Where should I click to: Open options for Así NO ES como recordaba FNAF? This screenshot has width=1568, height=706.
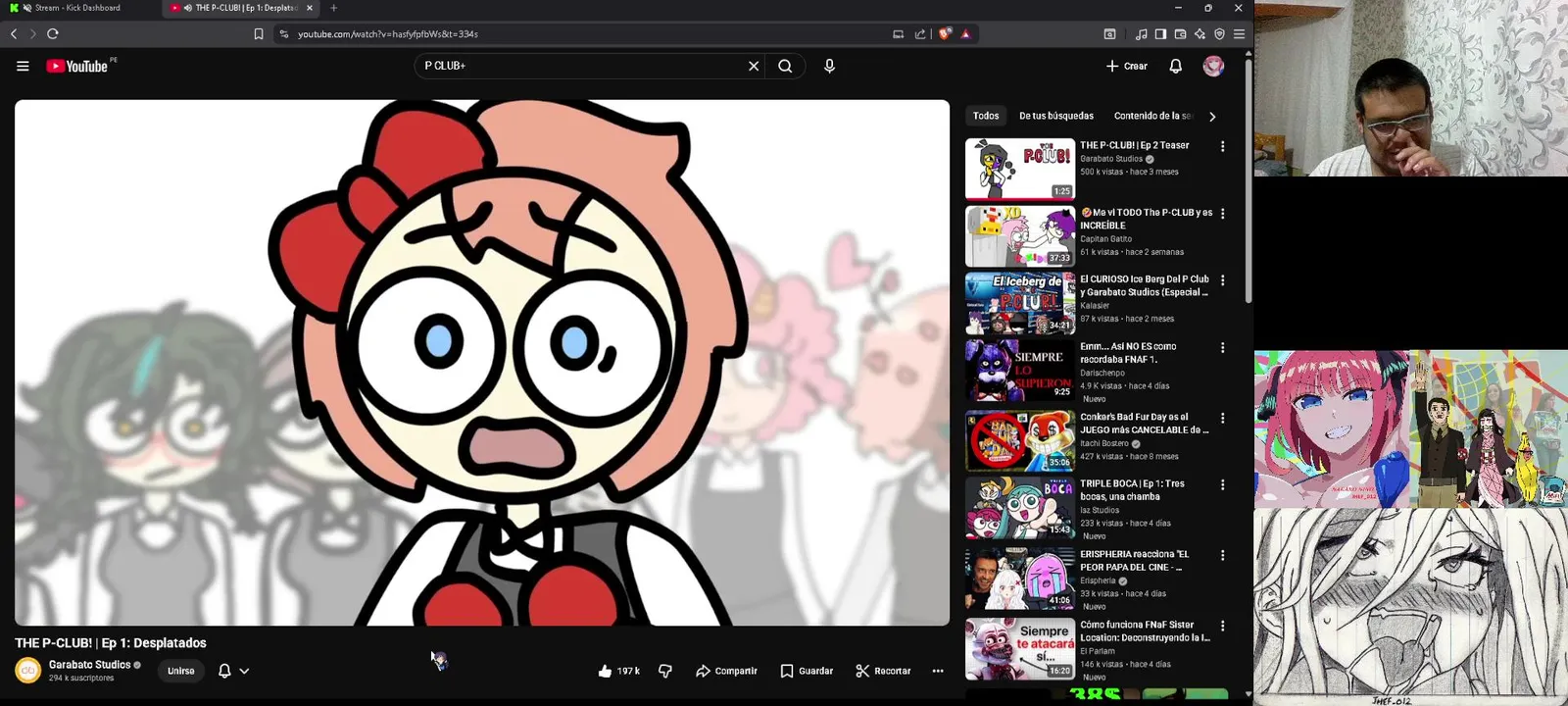click(x=1222, y=347)
